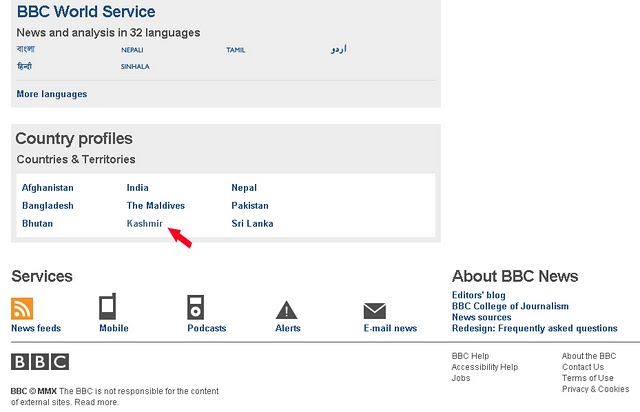Click the Mobile text link
Image resolution: width=640 pixels, height=412 pixels.
[x=114, y=328]
